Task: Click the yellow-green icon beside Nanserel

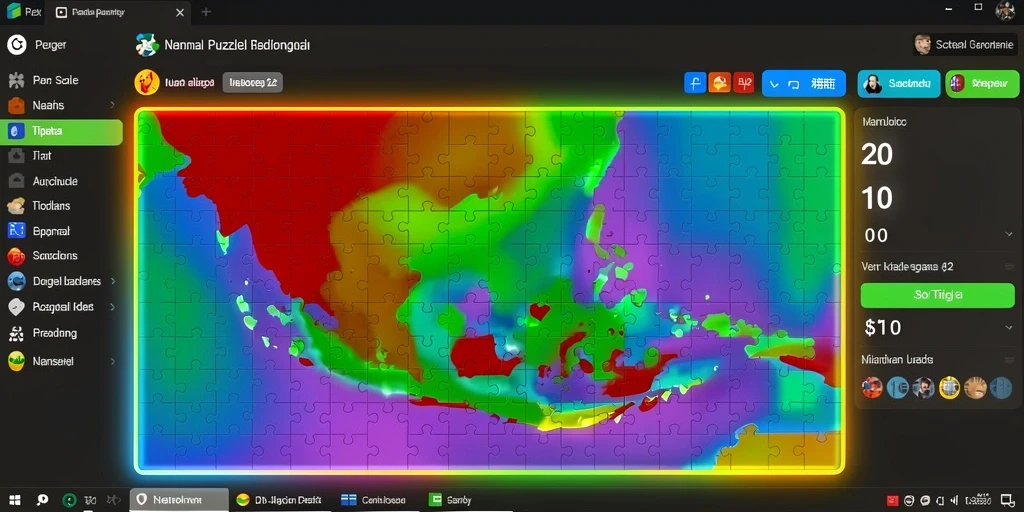Action: (x=16, y=361)
